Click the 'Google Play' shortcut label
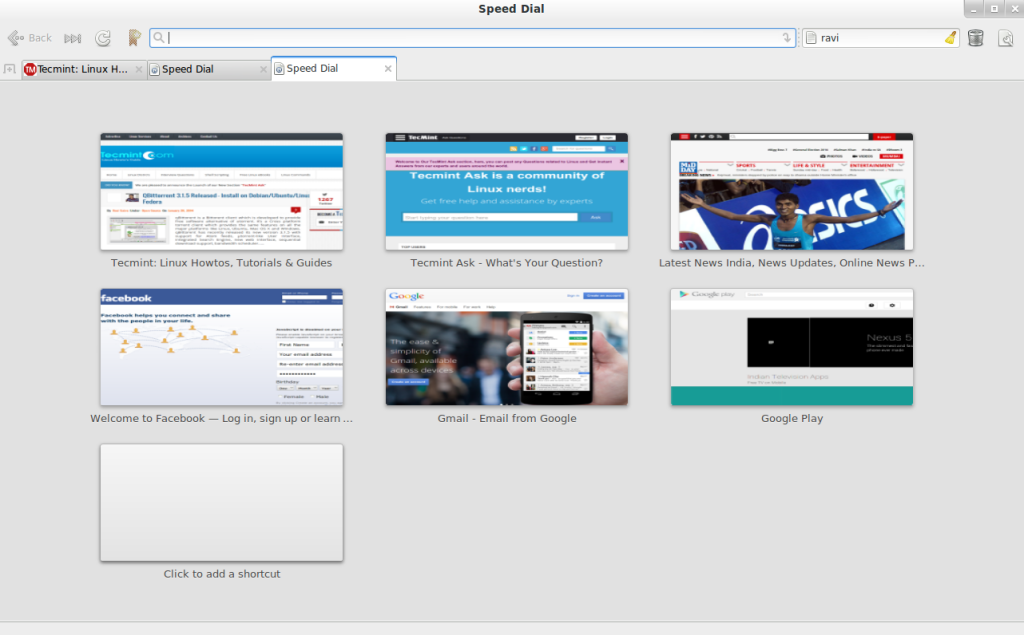This screenshot has height=635, width=1024. click(792, 418)
